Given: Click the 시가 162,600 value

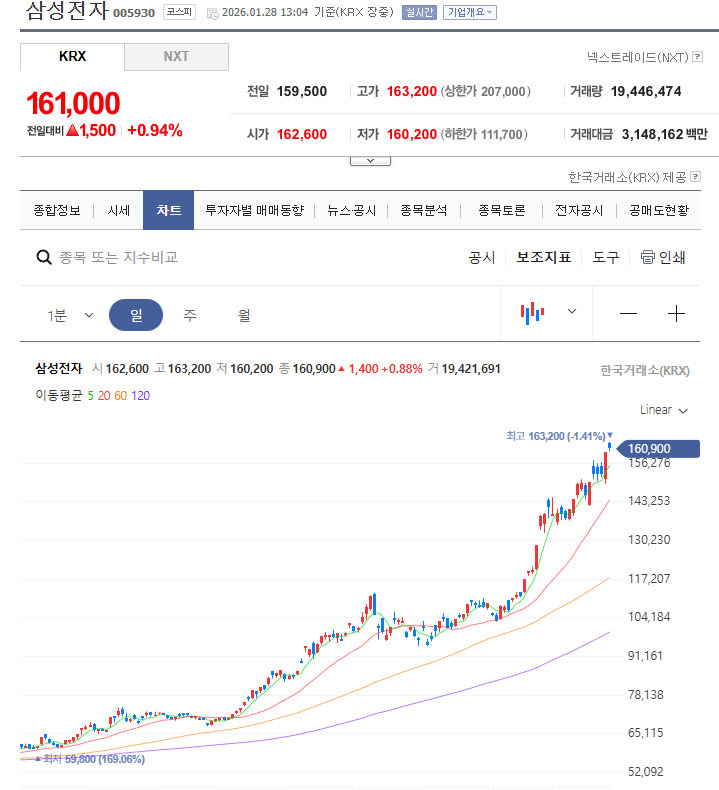Looking at the screenshot, I should (x=301, y=134).
